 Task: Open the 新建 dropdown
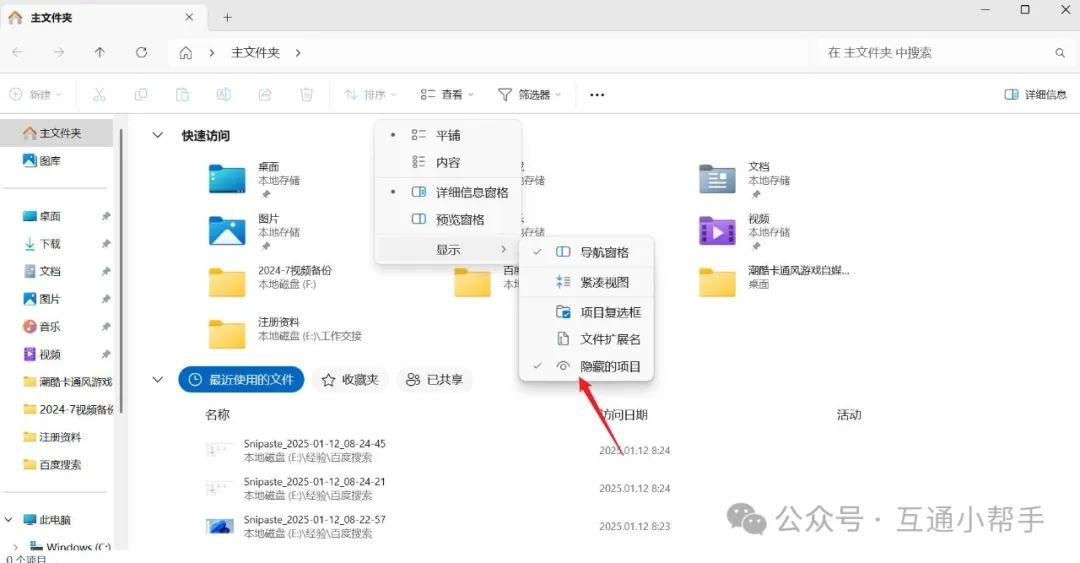(36, 94)
